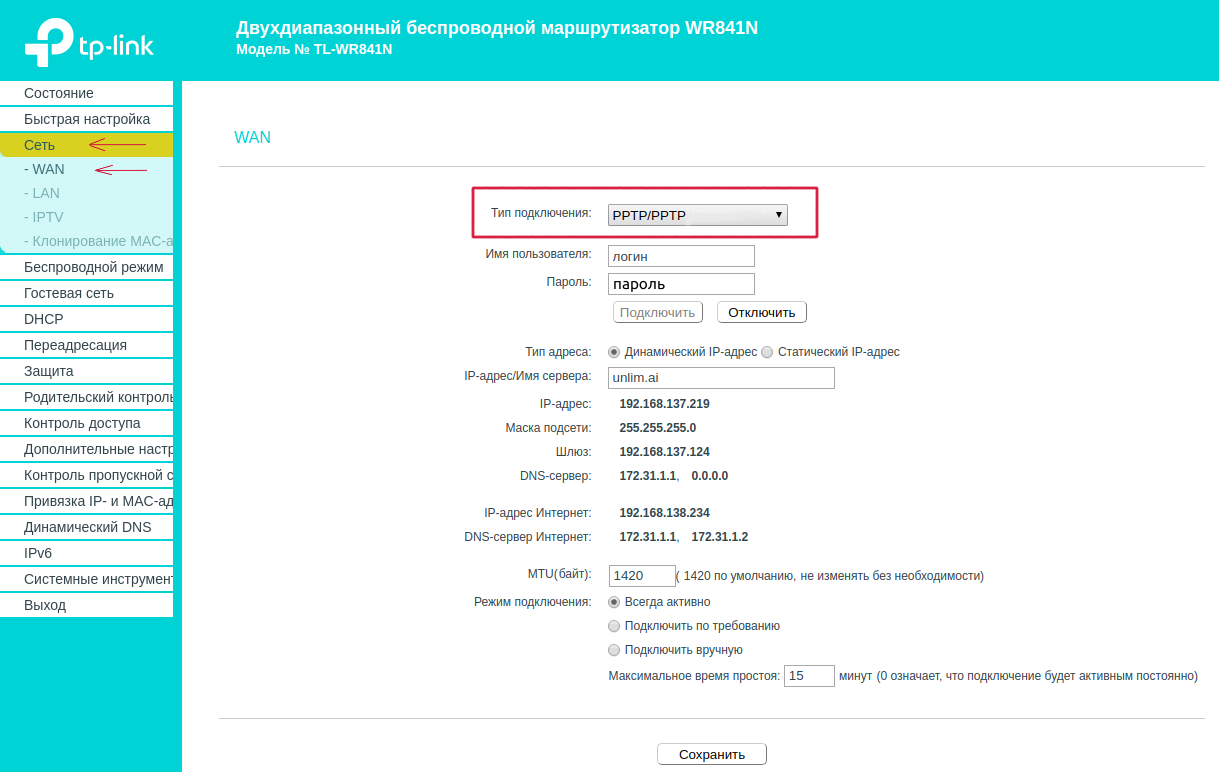Open the connection type PPTP dropdown
The width and height of the screenshot is (1219, 772).
[697, 215]
